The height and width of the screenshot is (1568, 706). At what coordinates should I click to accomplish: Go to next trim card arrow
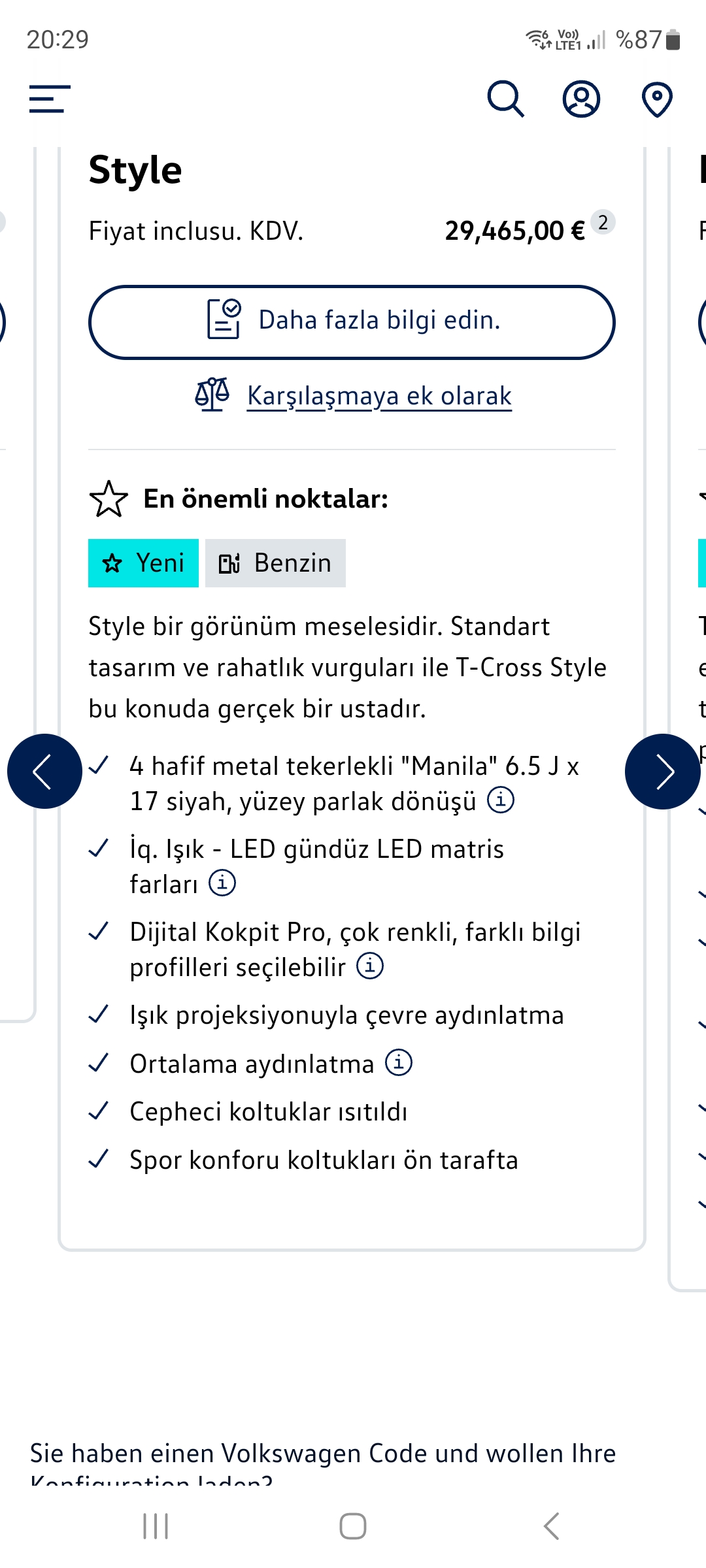[663, 772]
